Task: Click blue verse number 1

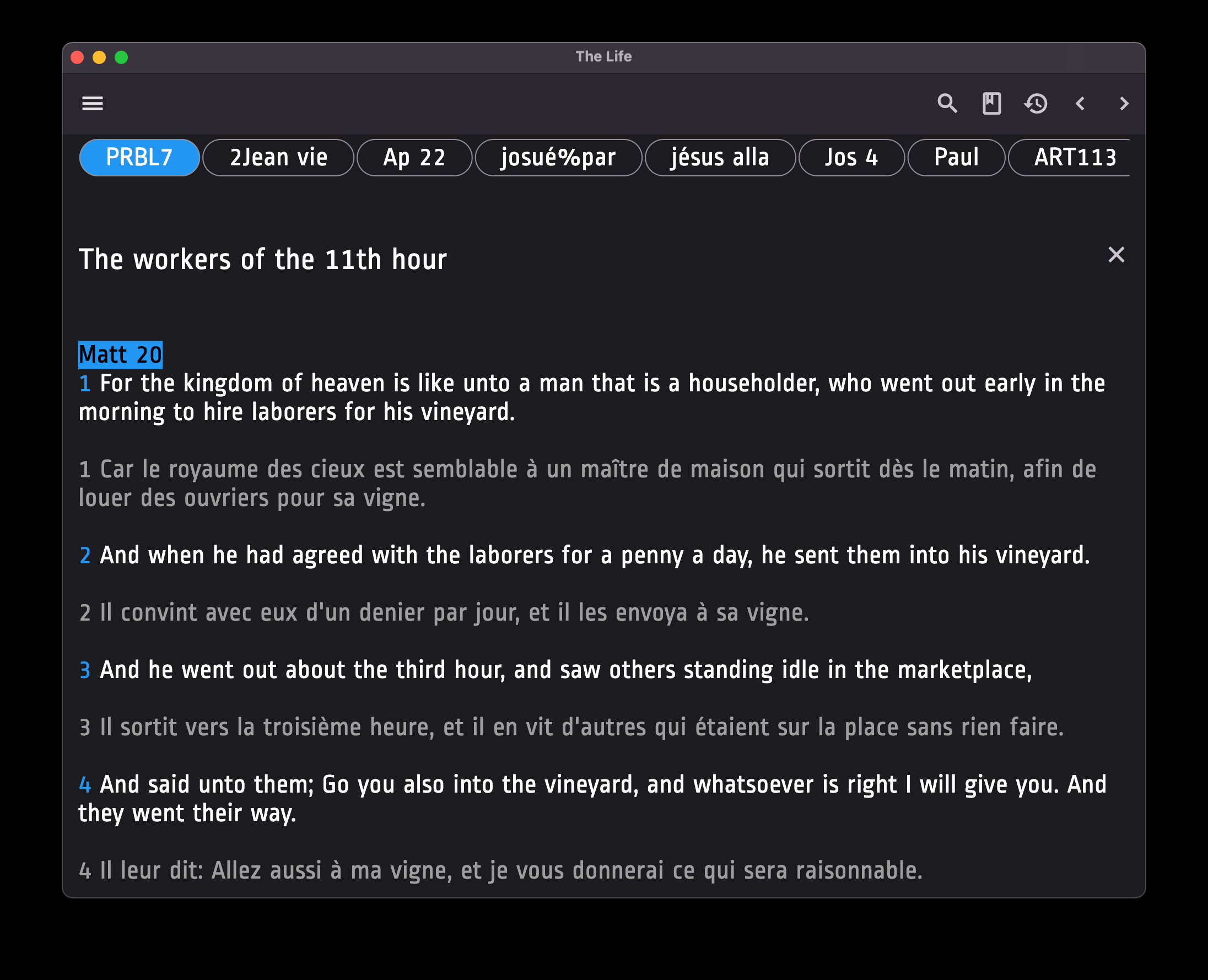Action: 85,384
